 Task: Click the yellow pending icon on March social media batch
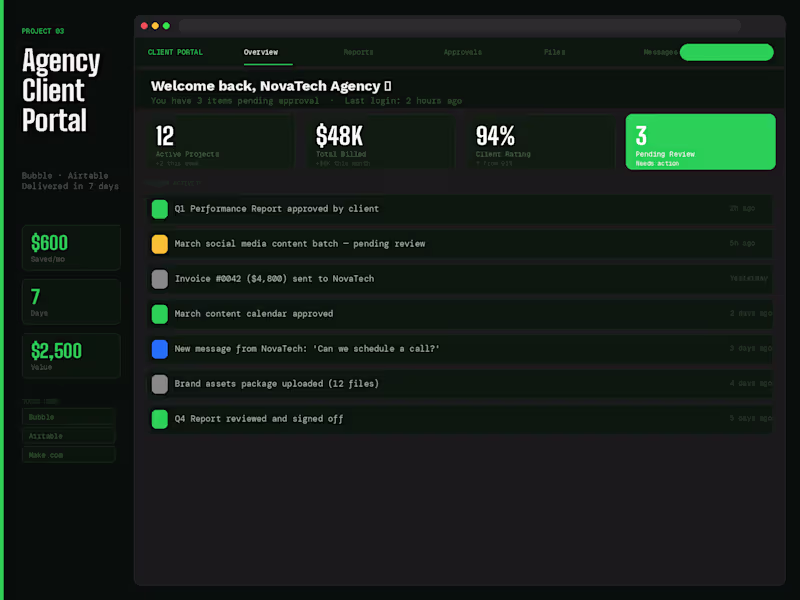point(159,244)
